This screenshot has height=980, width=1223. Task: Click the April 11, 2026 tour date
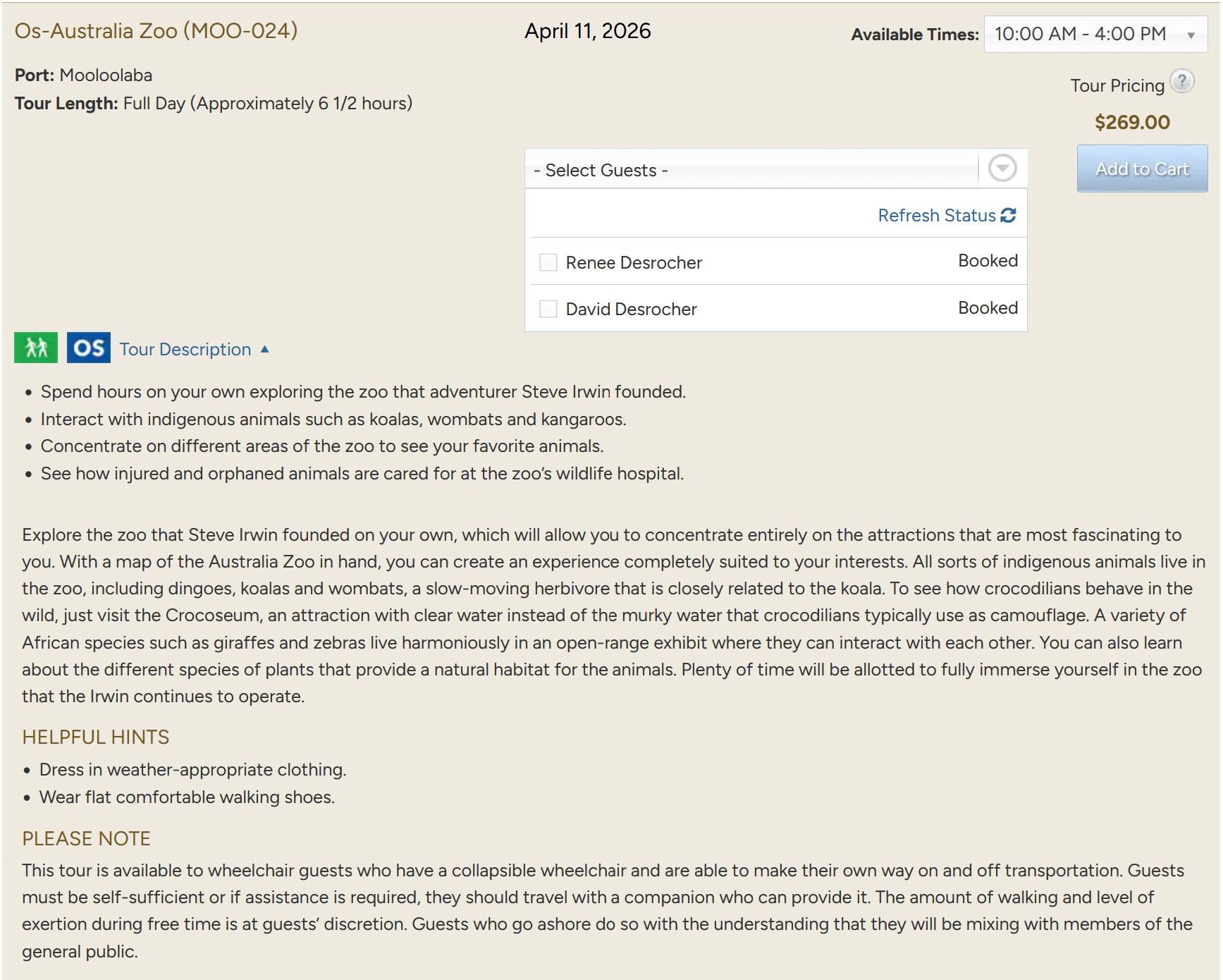[x=587, y=31]
